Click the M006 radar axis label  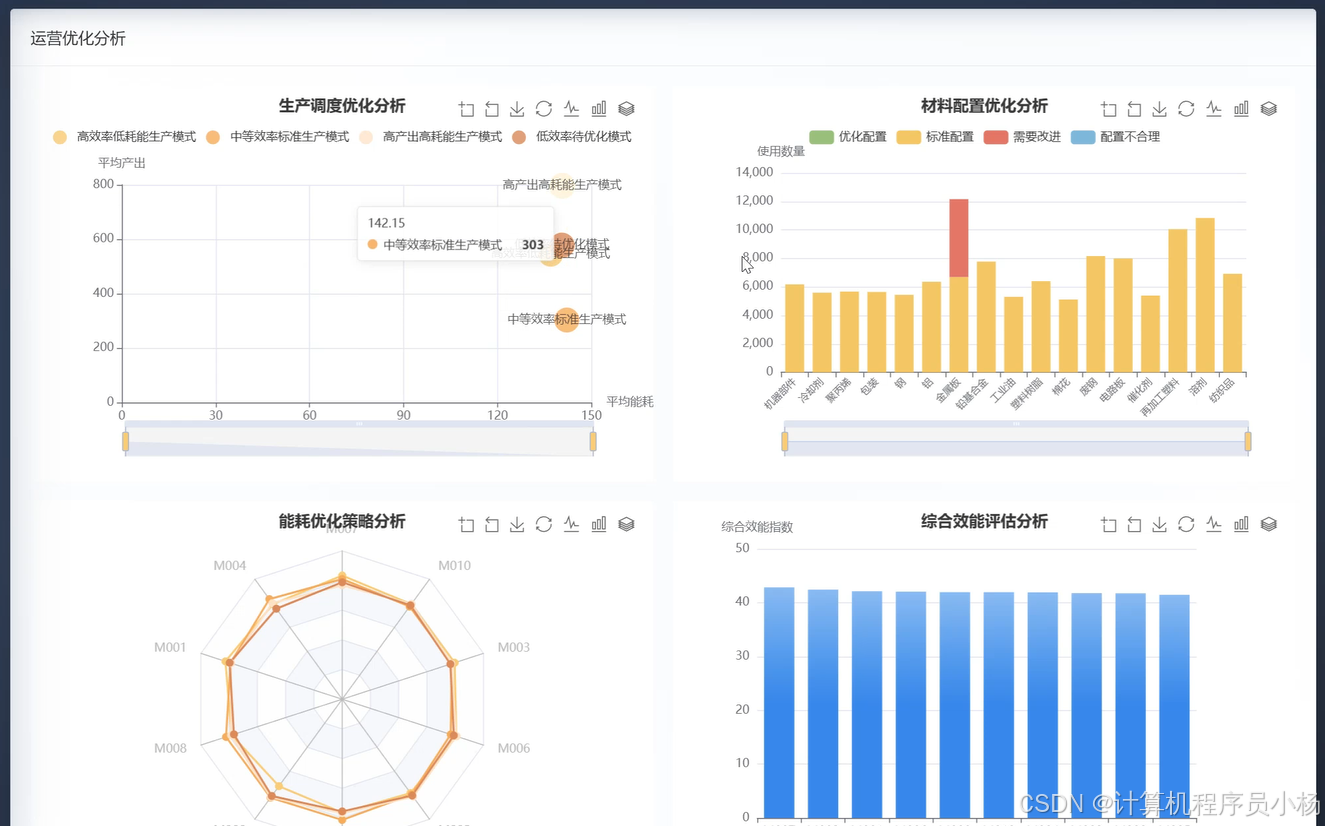pos(513,749)
